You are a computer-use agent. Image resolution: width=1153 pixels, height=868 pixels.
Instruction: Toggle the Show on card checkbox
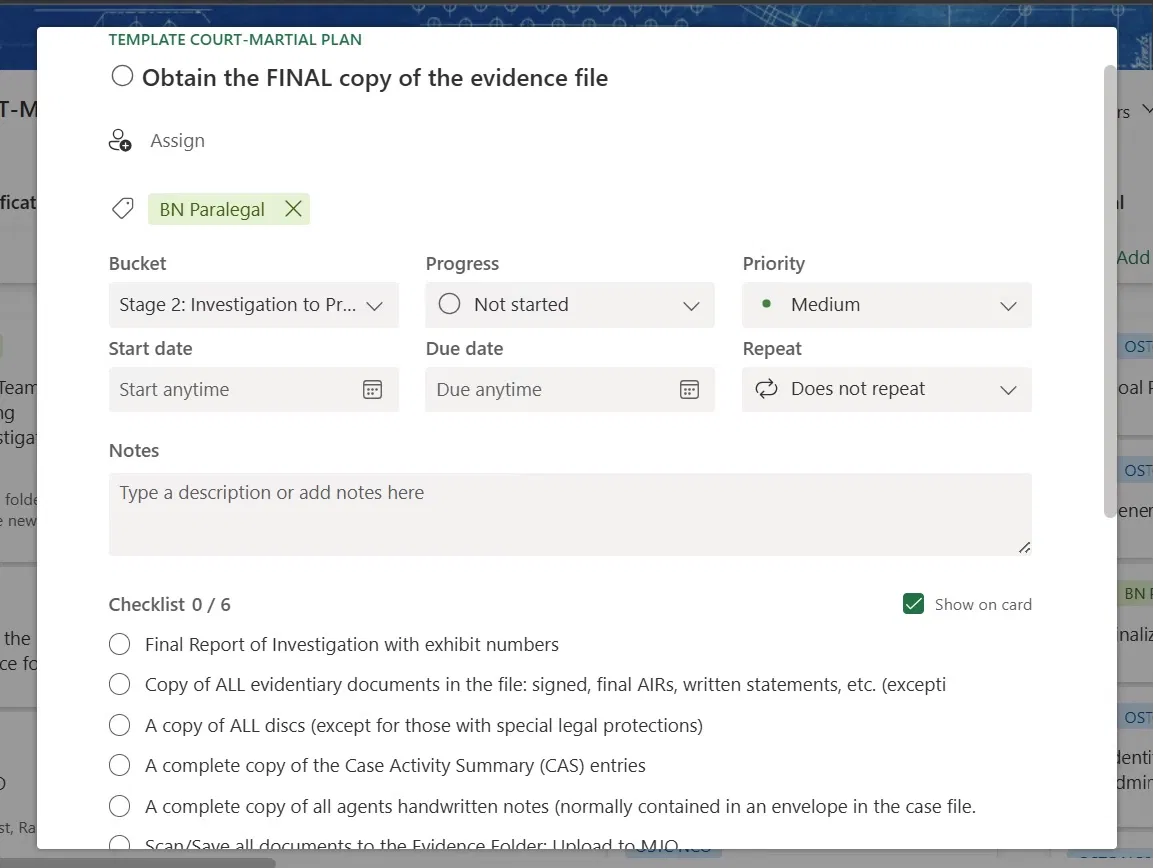[913, 604]
